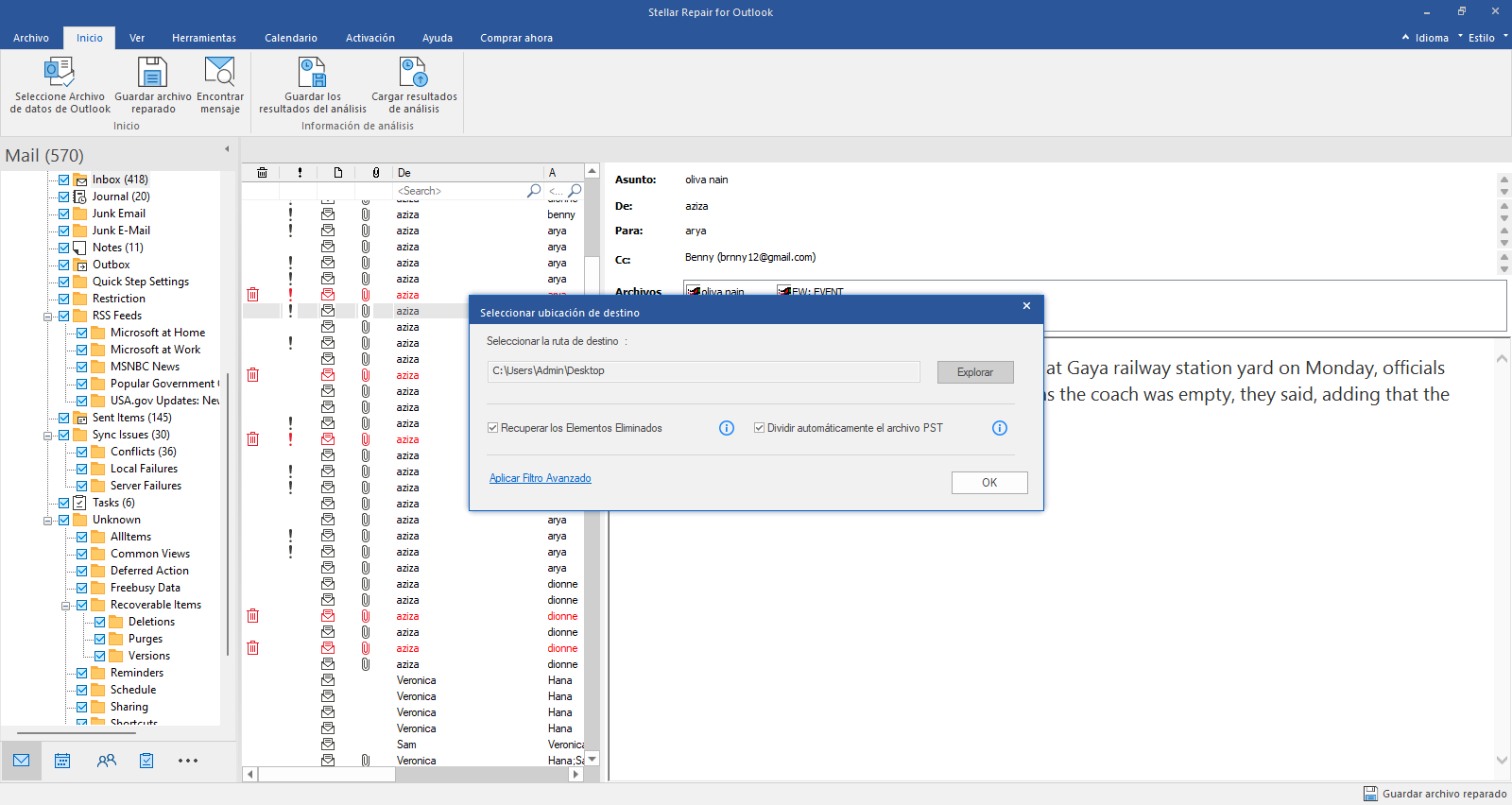The height and width of the screenshot is (805, 1512).
Task: Open Contacts (people) view icon
Action: 107,761
